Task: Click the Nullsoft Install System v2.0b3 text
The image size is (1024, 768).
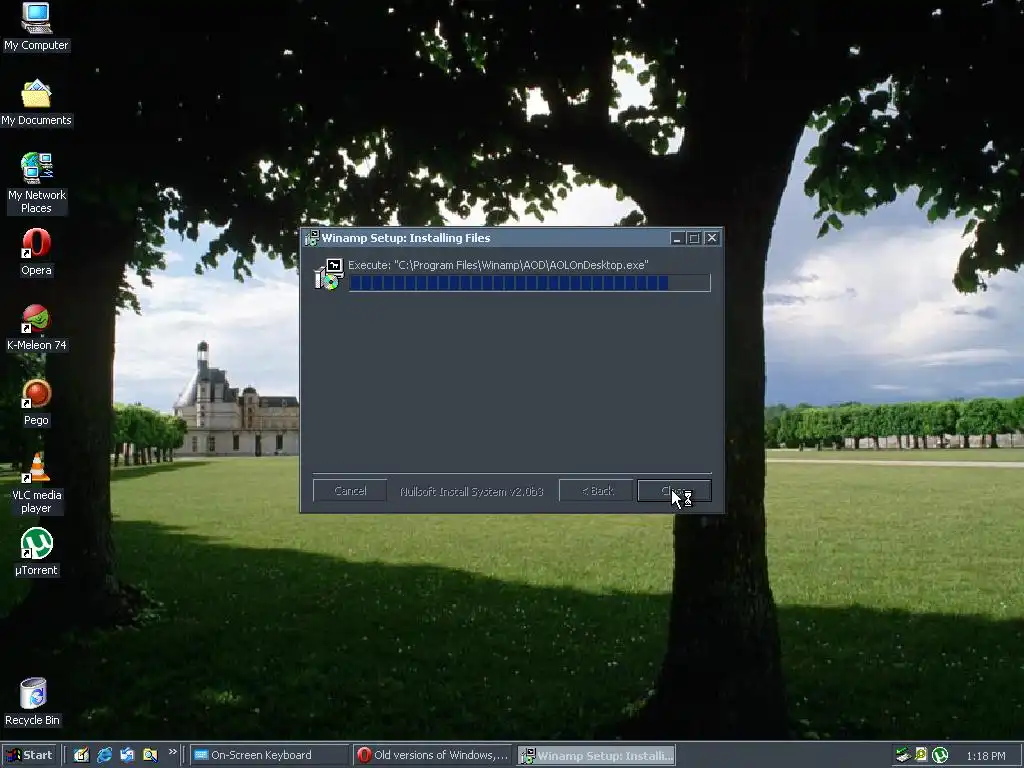Action: (472, 492)
